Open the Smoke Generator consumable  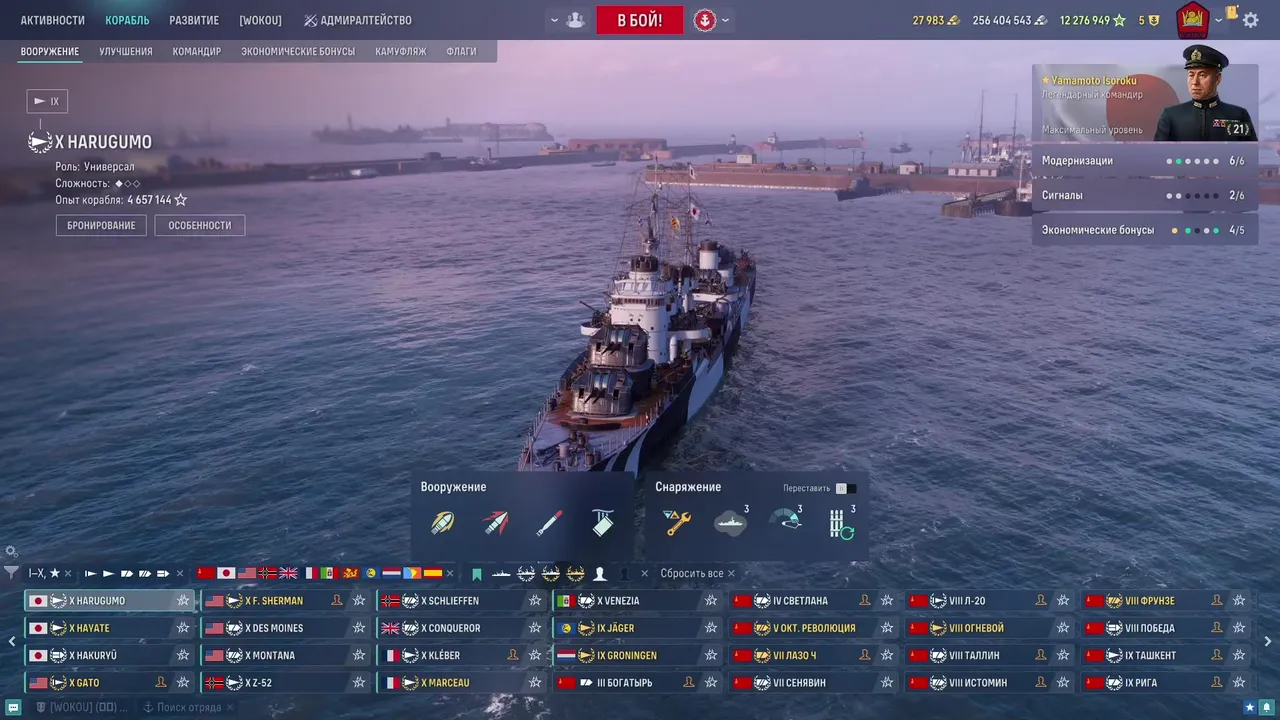pos(731,523)
